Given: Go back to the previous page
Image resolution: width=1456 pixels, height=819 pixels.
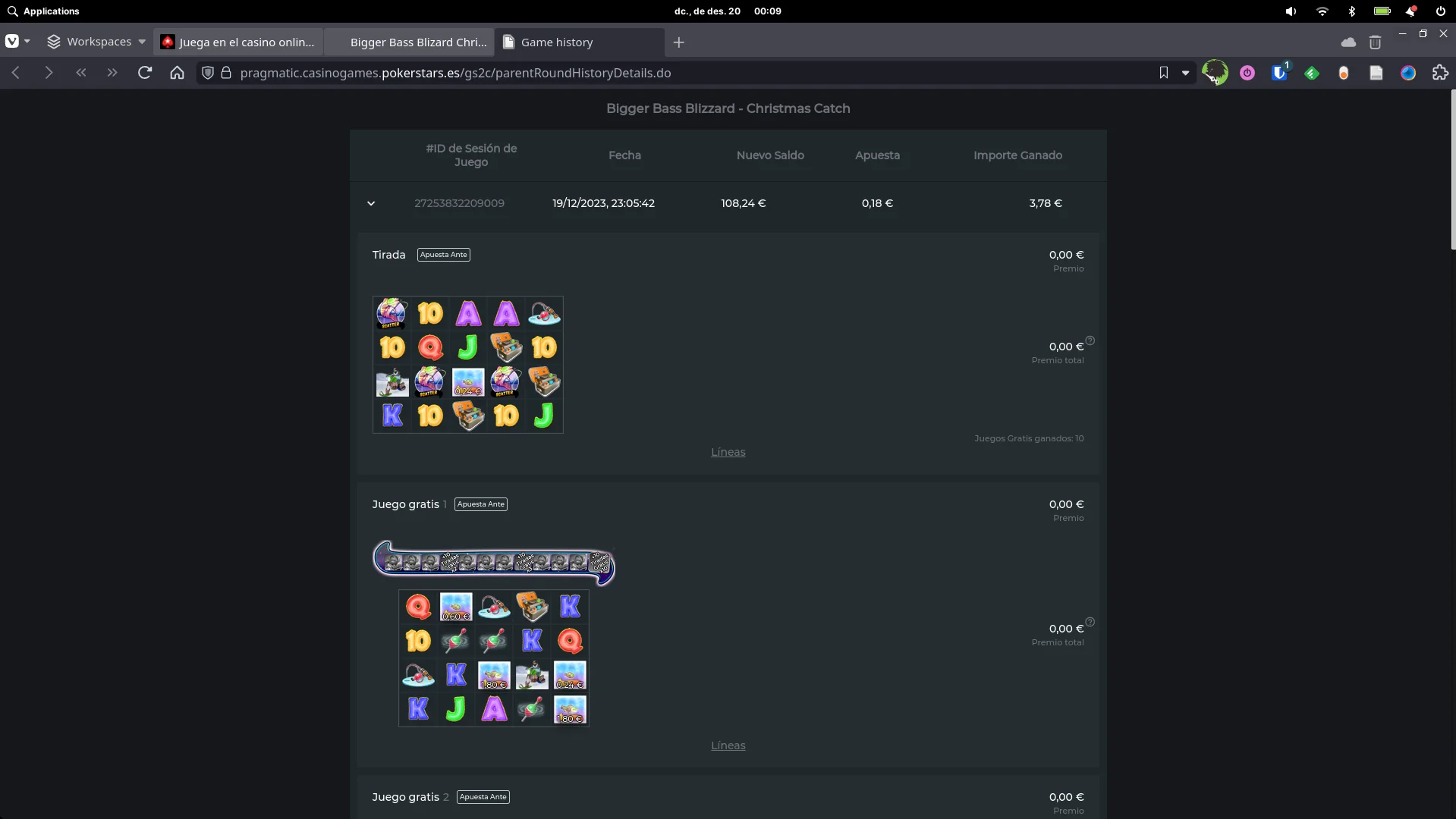Looking at the screenshot, I should tap(16, 73).
